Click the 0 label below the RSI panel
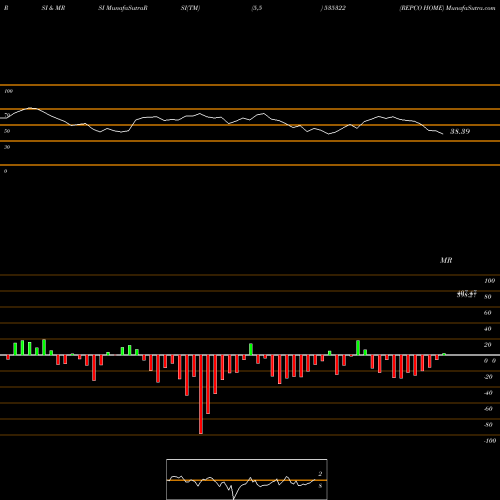The height and width of the screenshot is (500, 500). coord(5,171)
